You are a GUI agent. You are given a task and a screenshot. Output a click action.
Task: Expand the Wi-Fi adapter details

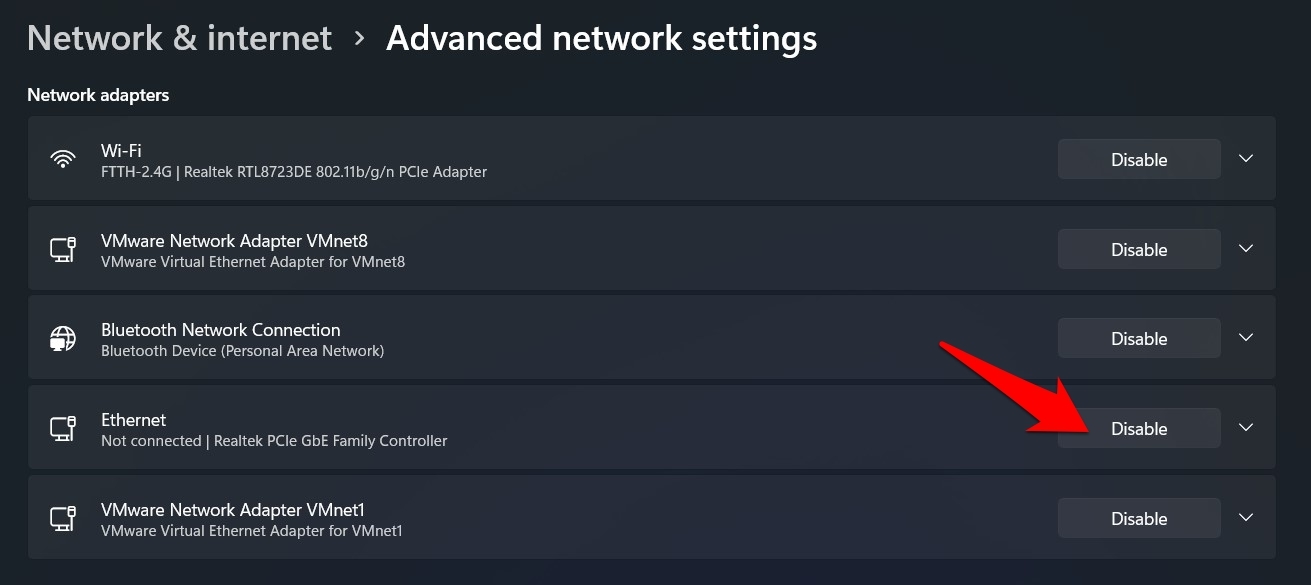[x=1246, y=158]
